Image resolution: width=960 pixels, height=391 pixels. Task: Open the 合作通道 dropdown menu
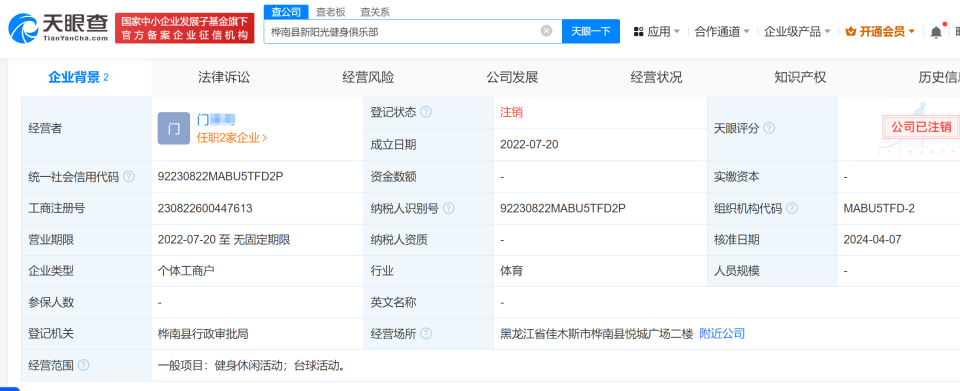(x=722, y=32)
